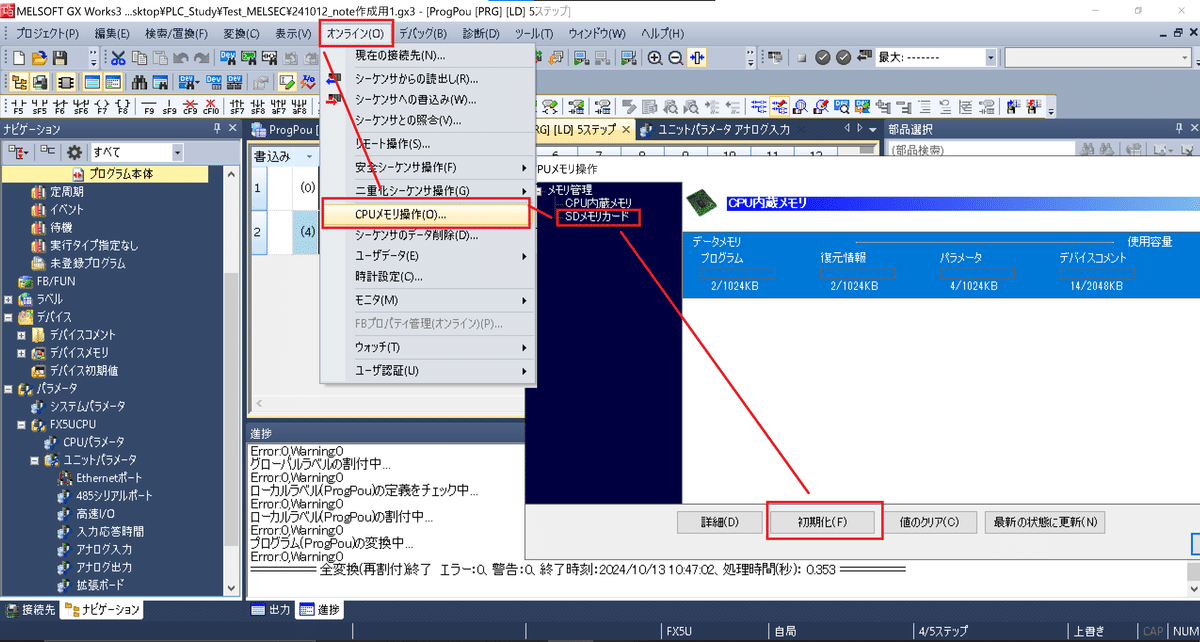This screenshot has height=642, width=1200.
Task: Click the Open project folder icon
Action: (x=40, y=58)
